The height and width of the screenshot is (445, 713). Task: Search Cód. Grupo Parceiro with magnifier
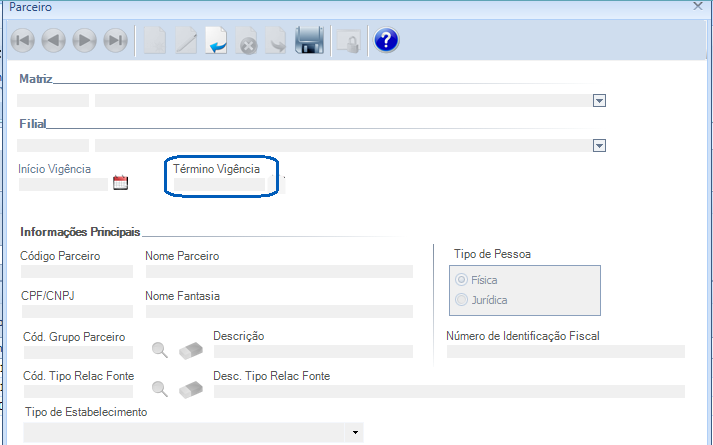pyautogui.click(x=160, y=350)
